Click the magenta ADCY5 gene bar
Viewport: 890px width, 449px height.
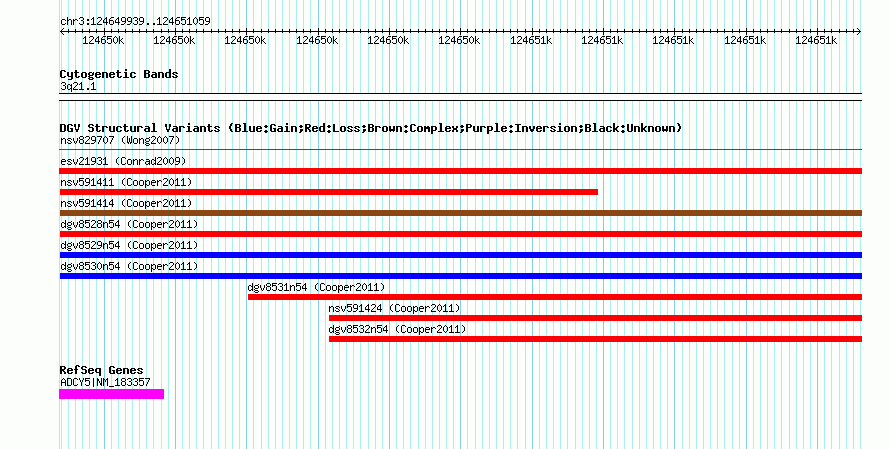click(112, 394)
